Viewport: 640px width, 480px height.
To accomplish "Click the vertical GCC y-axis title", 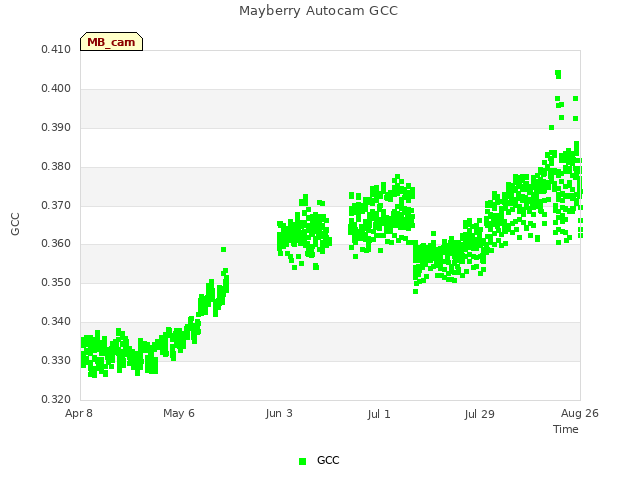I will 15,224.
